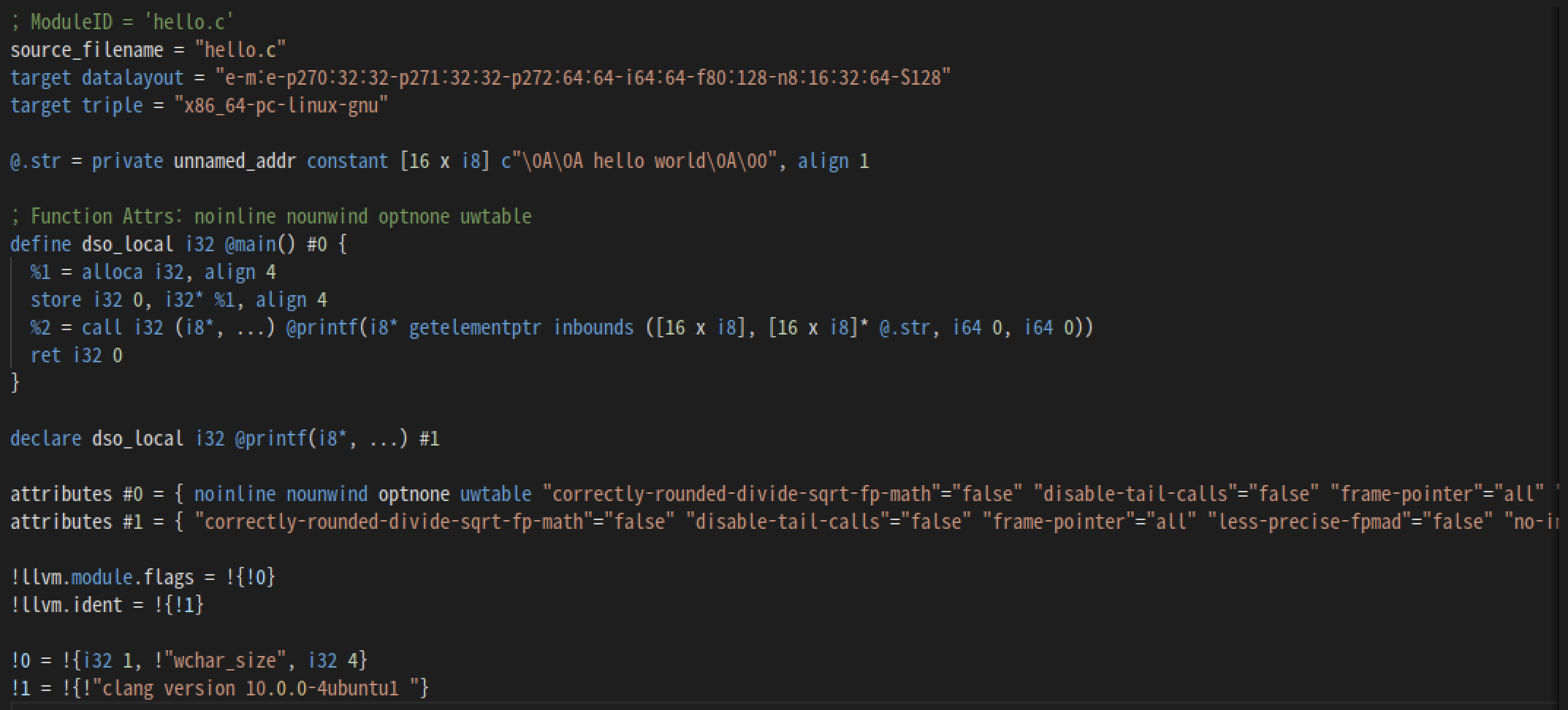
Task: Click the "store i32 0" instruction
Action: pos(179,299)
